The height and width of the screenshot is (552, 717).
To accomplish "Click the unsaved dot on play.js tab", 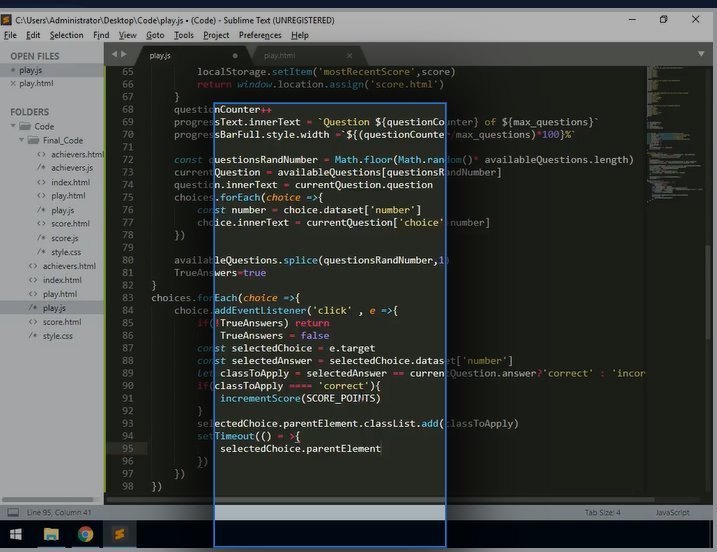I will (235, 56).
